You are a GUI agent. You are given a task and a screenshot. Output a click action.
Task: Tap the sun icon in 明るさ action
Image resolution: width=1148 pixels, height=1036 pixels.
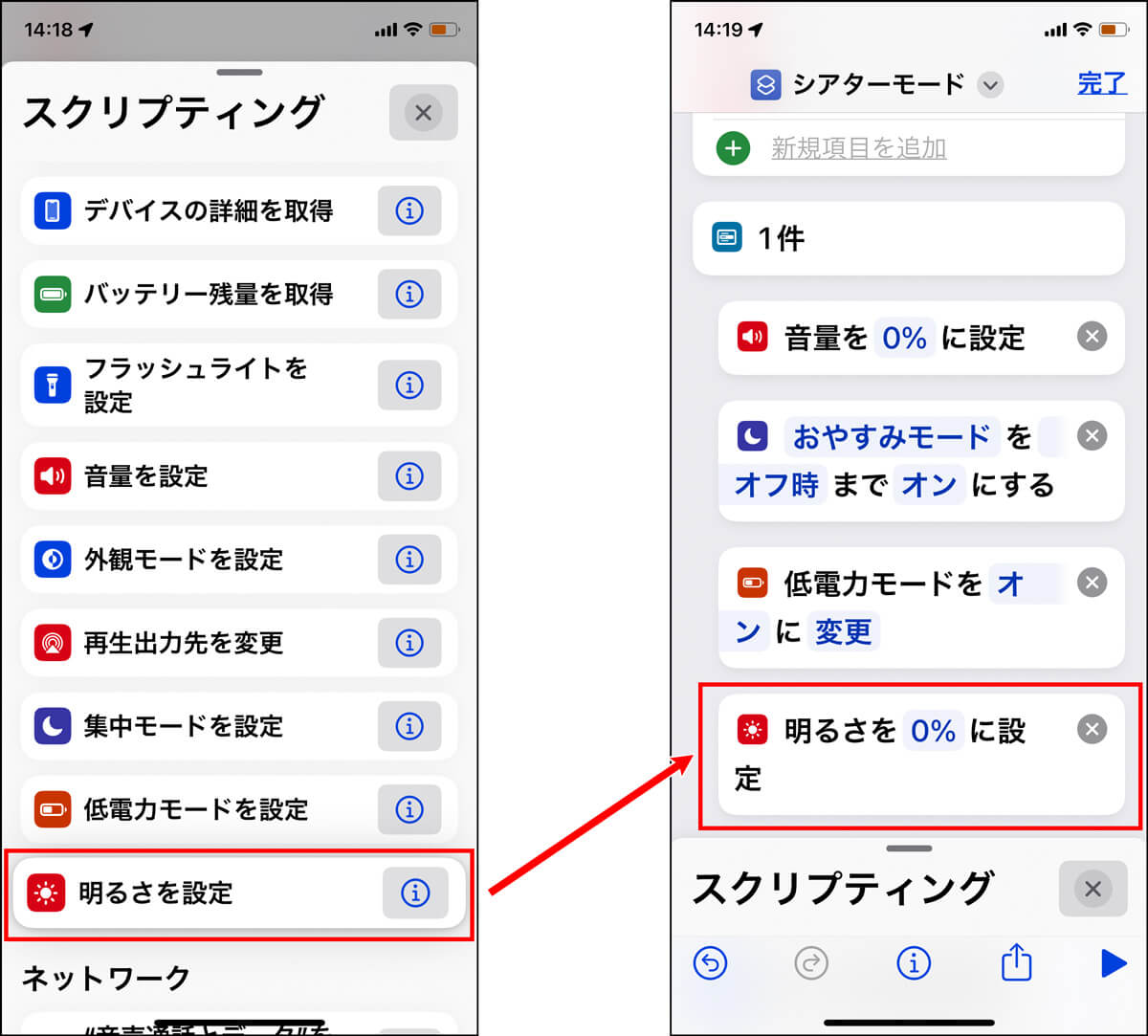pos(752,730)
